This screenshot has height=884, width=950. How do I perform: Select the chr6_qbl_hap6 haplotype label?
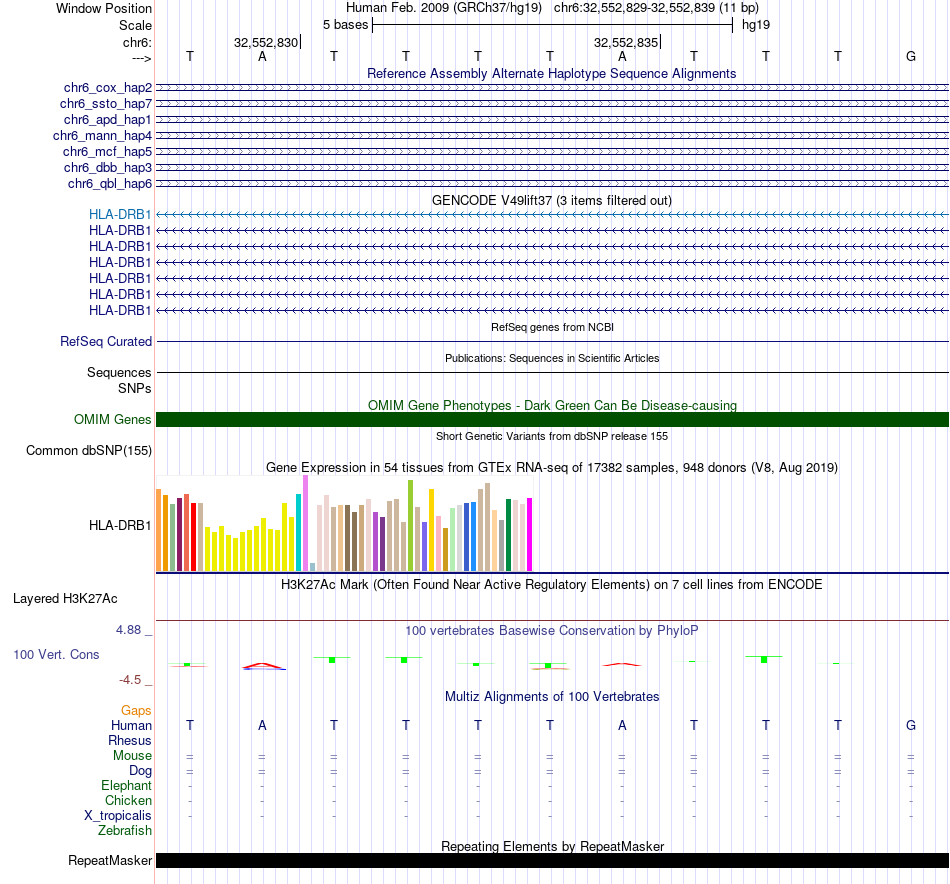(x=110, y=184)
